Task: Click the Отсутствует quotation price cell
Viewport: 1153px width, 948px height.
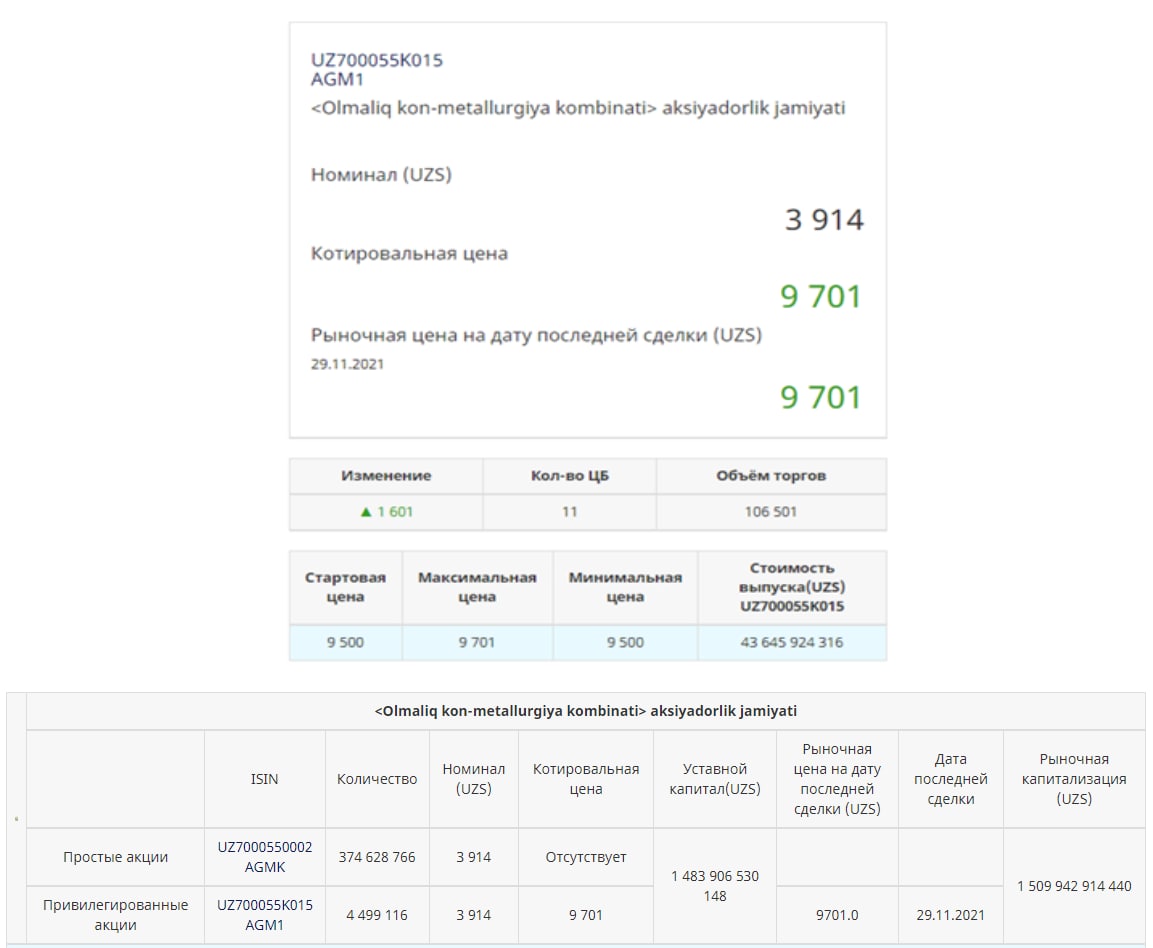Action: pos(586,857)
